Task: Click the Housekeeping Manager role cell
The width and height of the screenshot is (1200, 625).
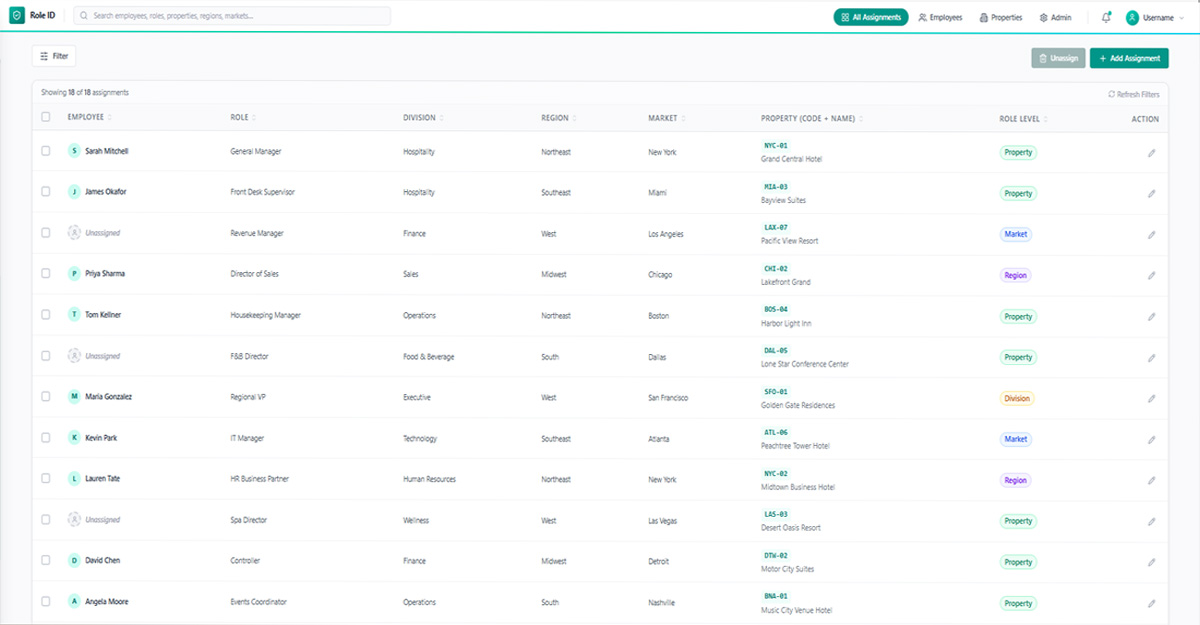Action: [x=265, y=315]
